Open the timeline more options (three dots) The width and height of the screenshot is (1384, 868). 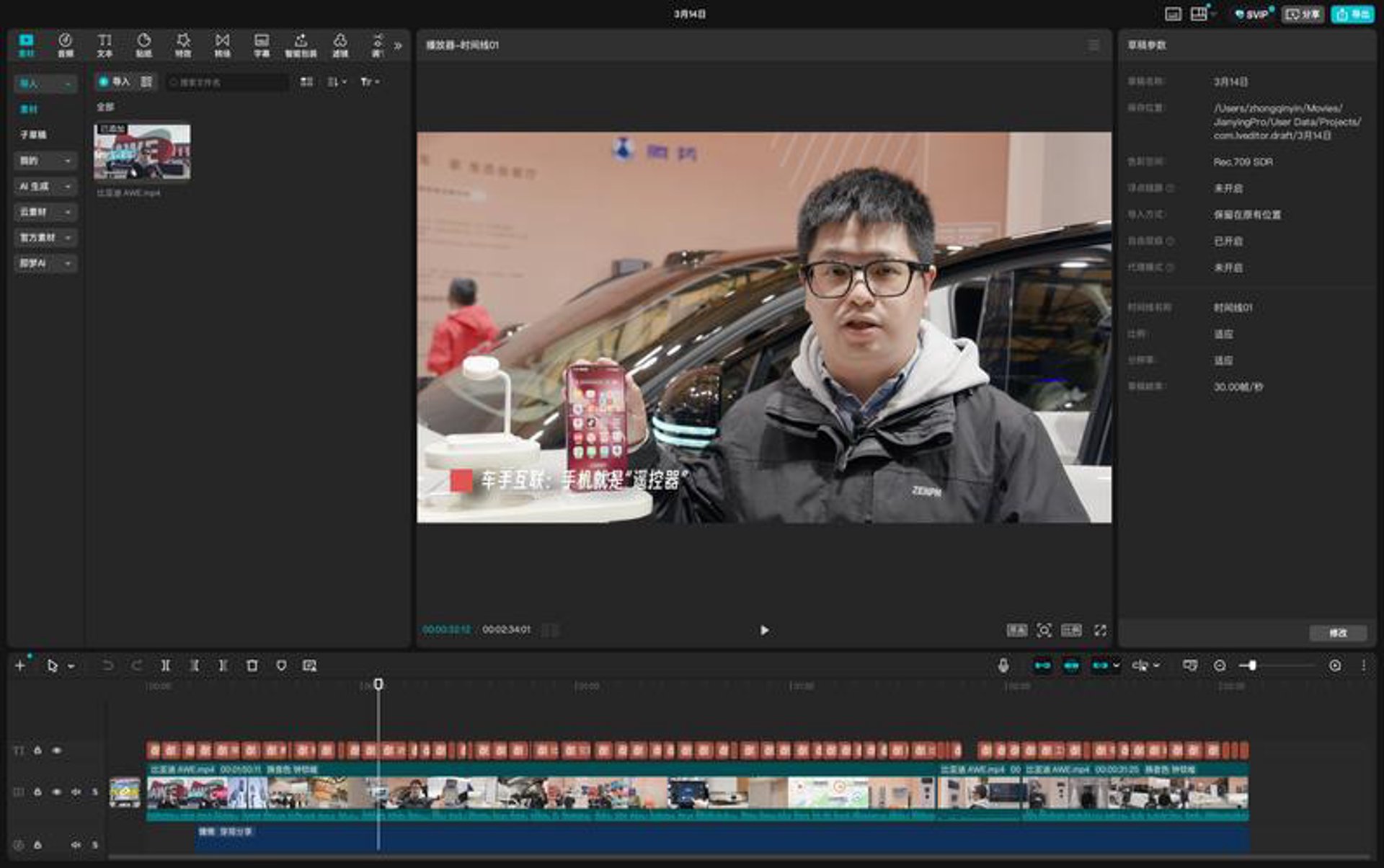[x=1364, y=665]
